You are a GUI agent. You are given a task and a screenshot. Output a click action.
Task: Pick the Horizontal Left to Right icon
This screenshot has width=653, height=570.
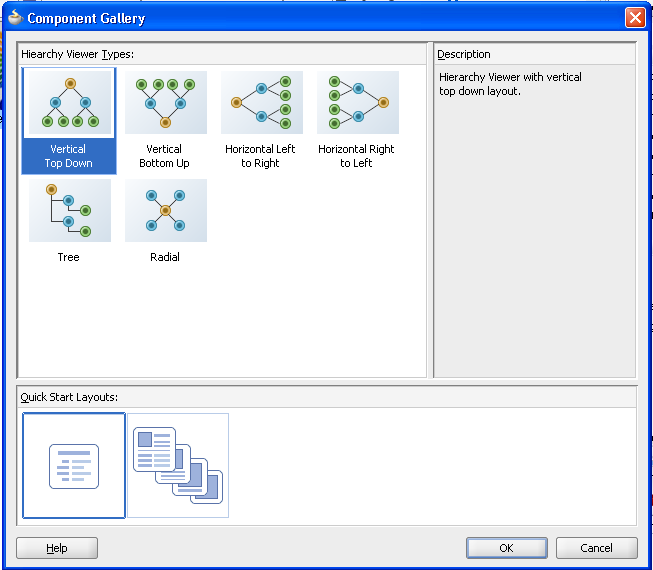click(x=261, y=103)
